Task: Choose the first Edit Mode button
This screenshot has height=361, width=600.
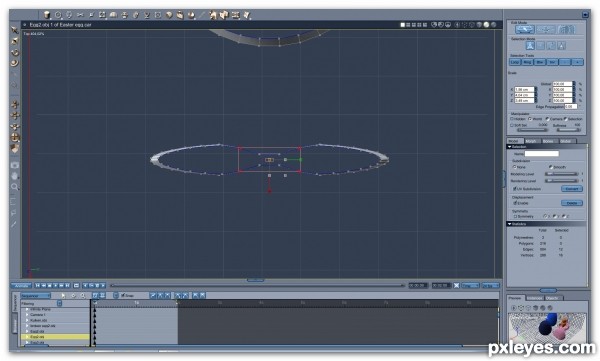Action: click(x=525, y=29)
